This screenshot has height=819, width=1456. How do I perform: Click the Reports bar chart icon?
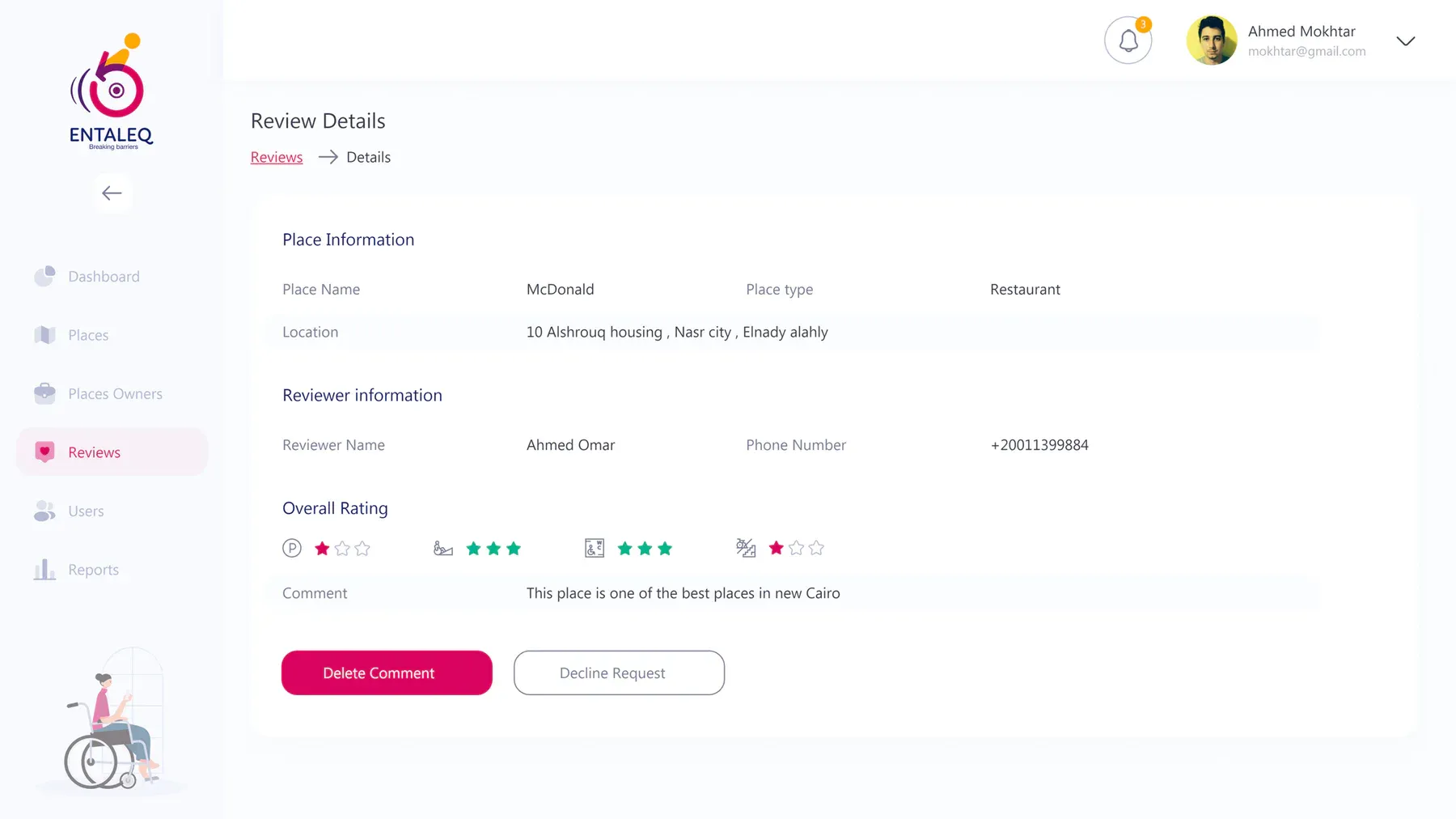click(x=44, y=570)
